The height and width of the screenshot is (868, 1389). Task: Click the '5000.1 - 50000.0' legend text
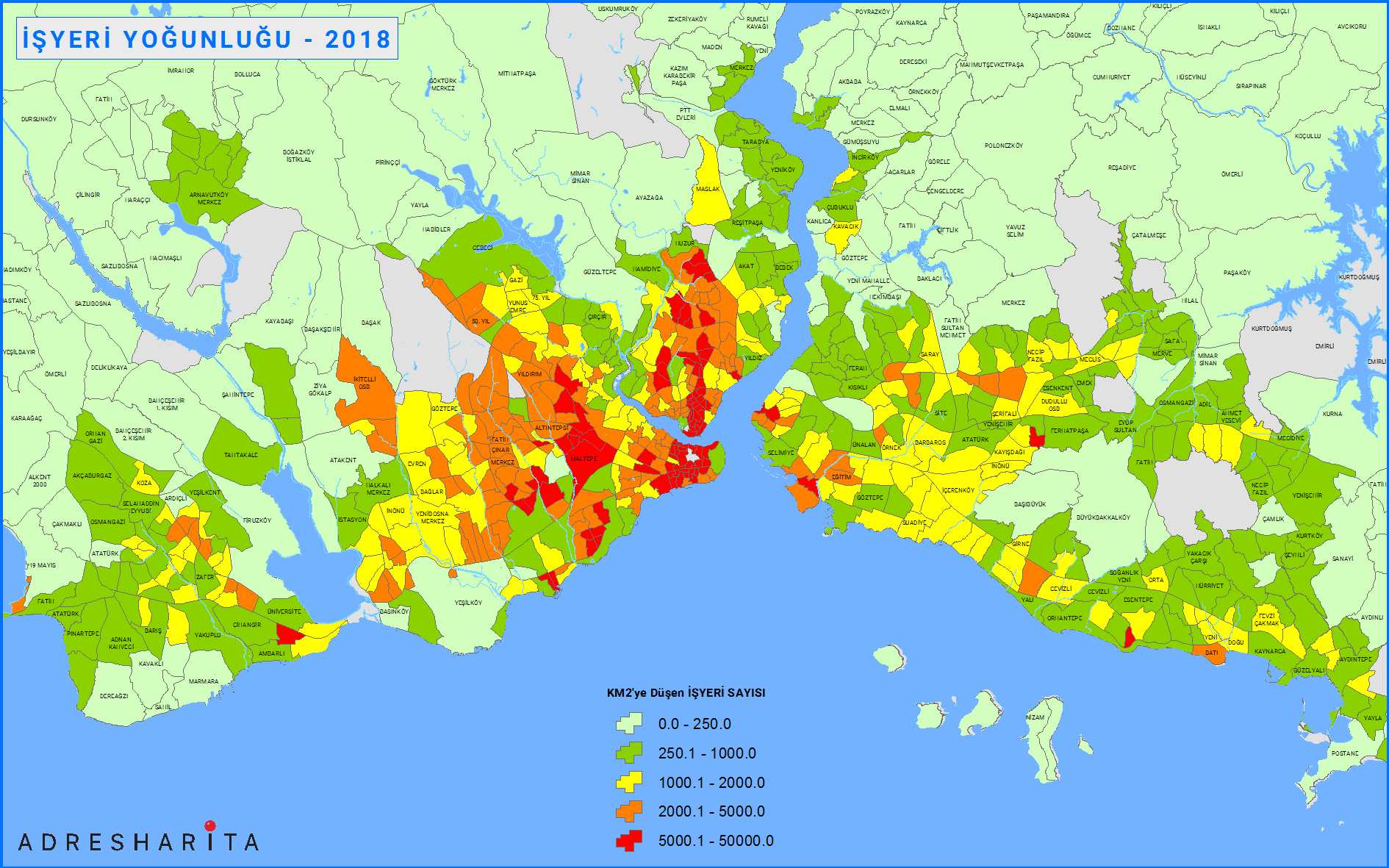[715, 841]
